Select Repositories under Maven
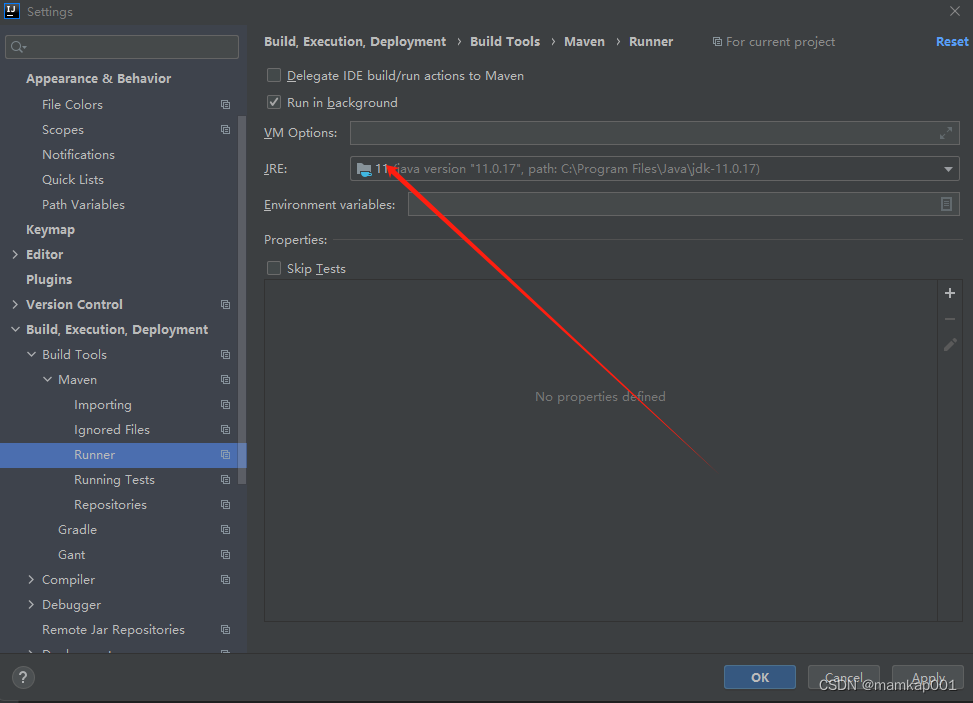Viewport: 973px width, 703px height. (x=110, y=505)
